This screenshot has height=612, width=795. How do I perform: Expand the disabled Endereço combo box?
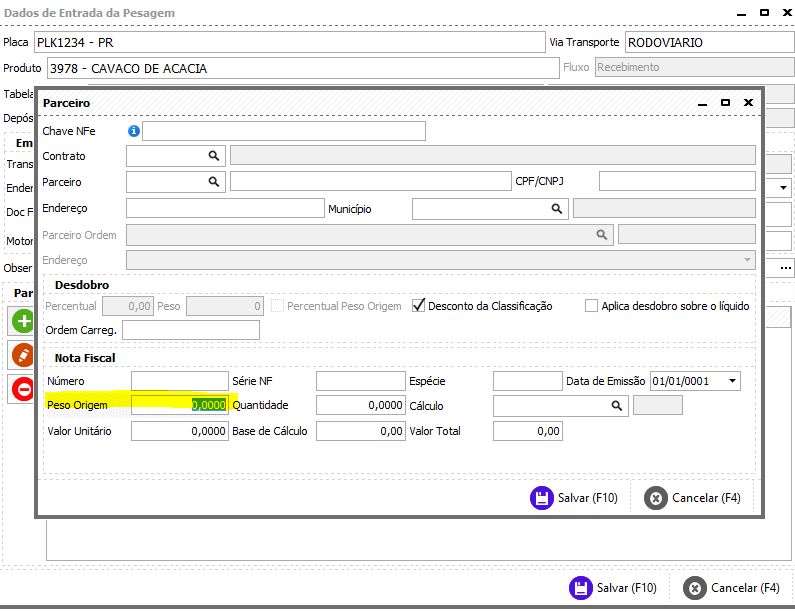click(747, 260)
